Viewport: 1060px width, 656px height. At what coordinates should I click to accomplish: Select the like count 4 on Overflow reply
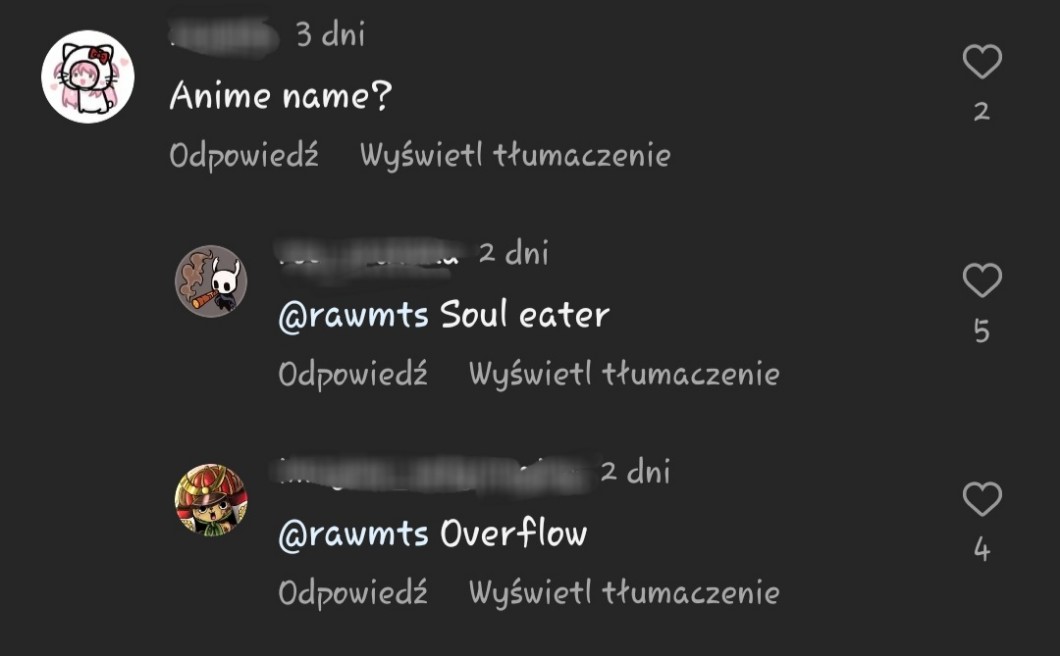click(982, 549)
